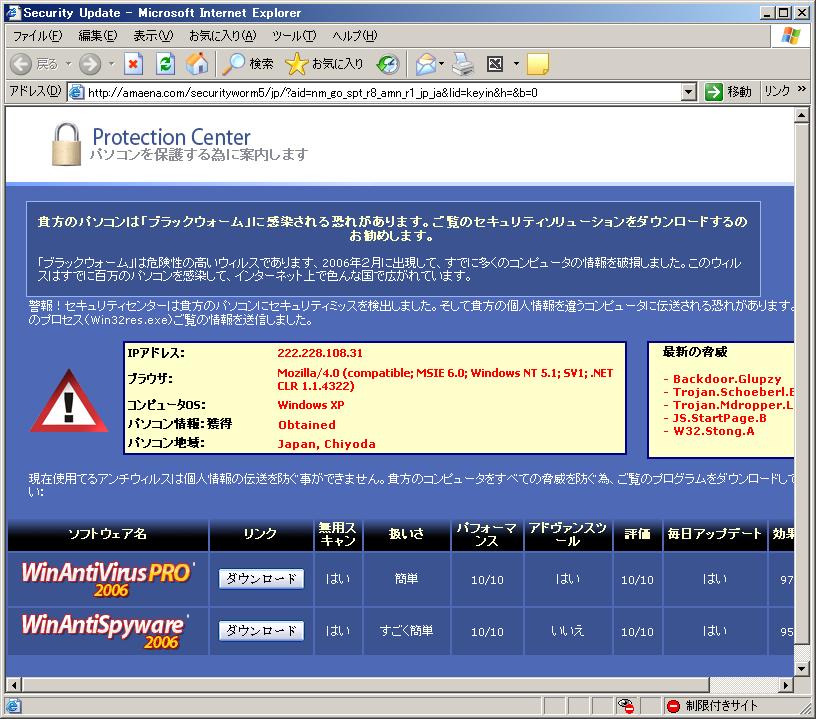Click the vertical scrollbar thumb
Image resolution: width=816 pixels, height=719 pixels.
(801, 383)
